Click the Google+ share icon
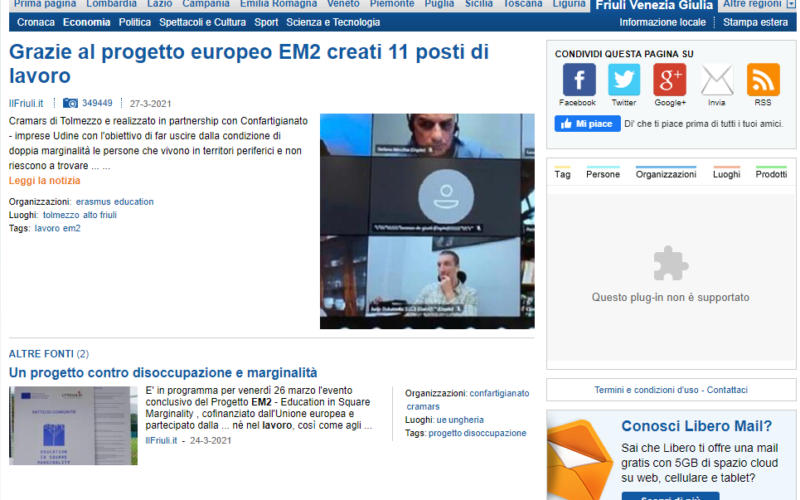The height and width of the screenshot is (500, 800). click(x=669, y=80)
